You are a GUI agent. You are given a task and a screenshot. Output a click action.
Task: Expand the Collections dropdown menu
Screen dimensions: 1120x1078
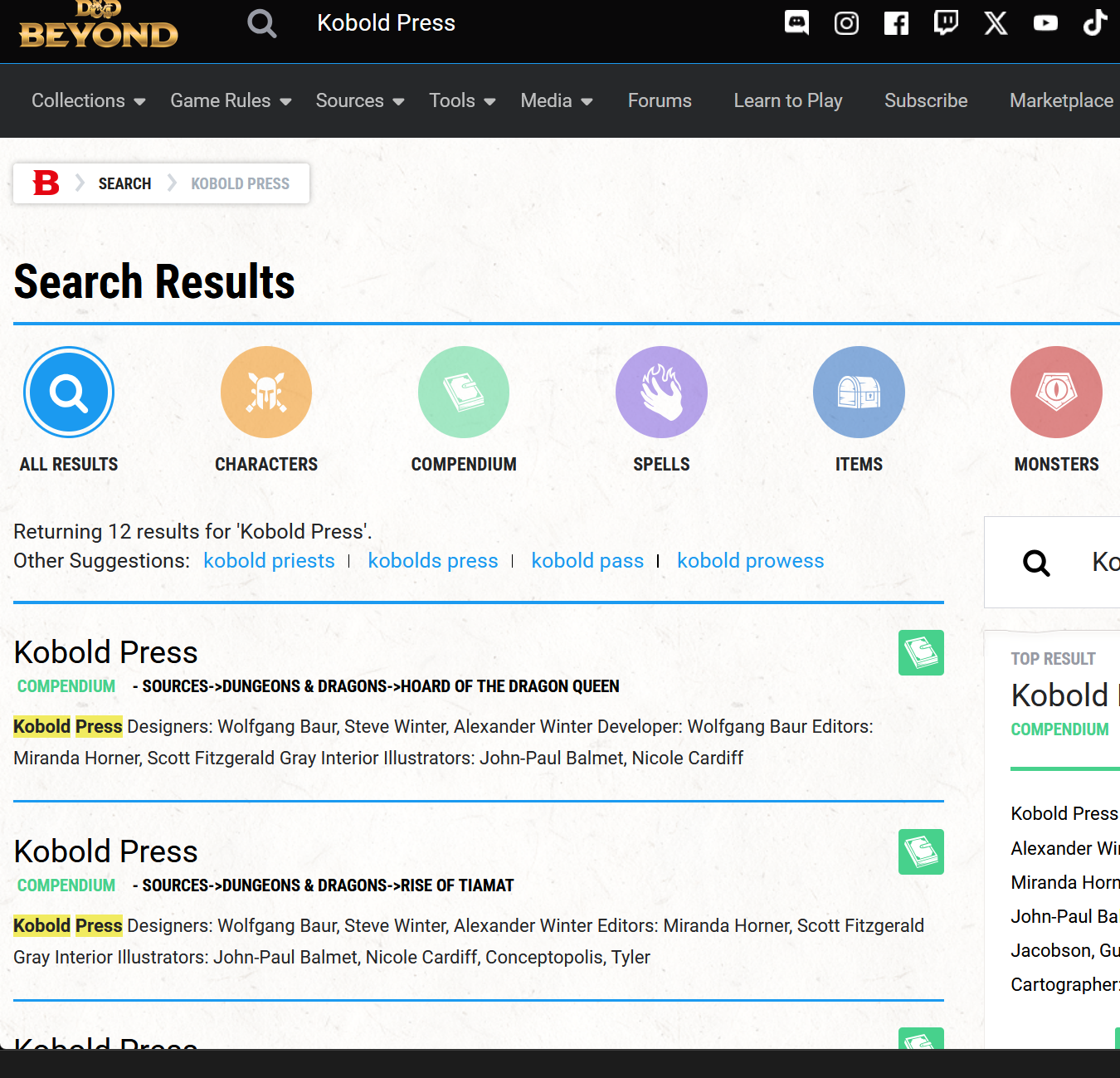88,100
